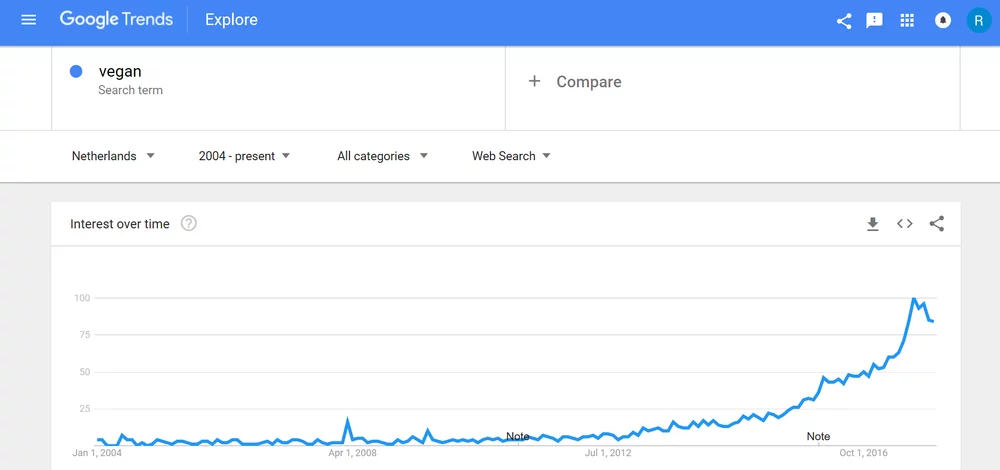This screenshot has height=470, width=1000.
Task: Download the interest over time CSV
Action: point(873,224)
